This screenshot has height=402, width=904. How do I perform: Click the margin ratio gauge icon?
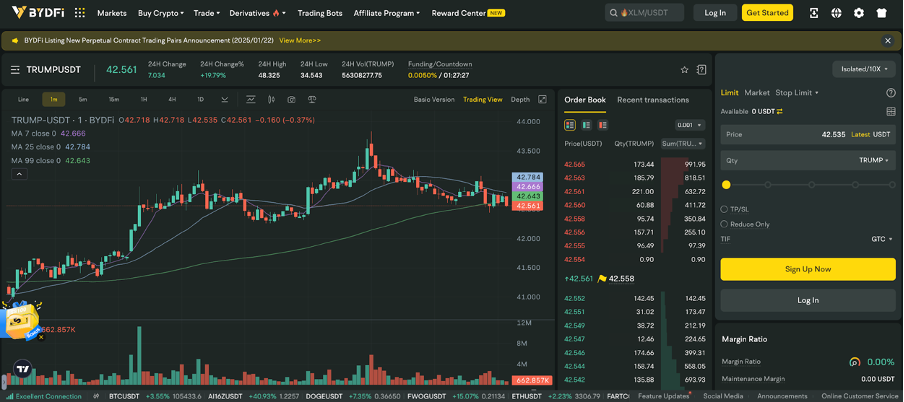854,362
